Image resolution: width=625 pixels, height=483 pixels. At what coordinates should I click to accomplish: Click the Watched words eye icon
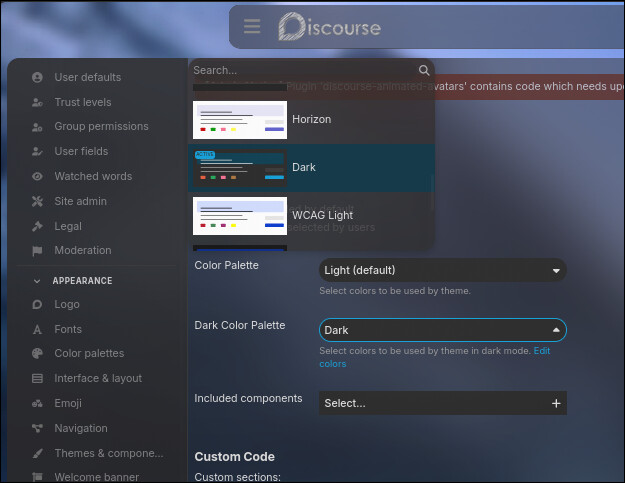tap(37, 176)
